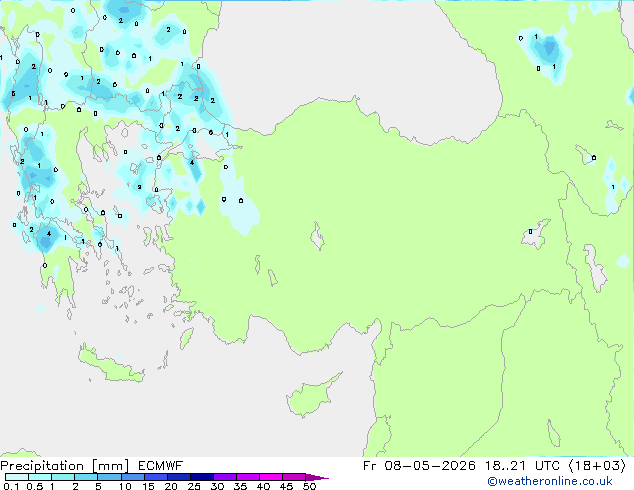Pick the 30–35 mm violet legend swatch

pos(225,477)
